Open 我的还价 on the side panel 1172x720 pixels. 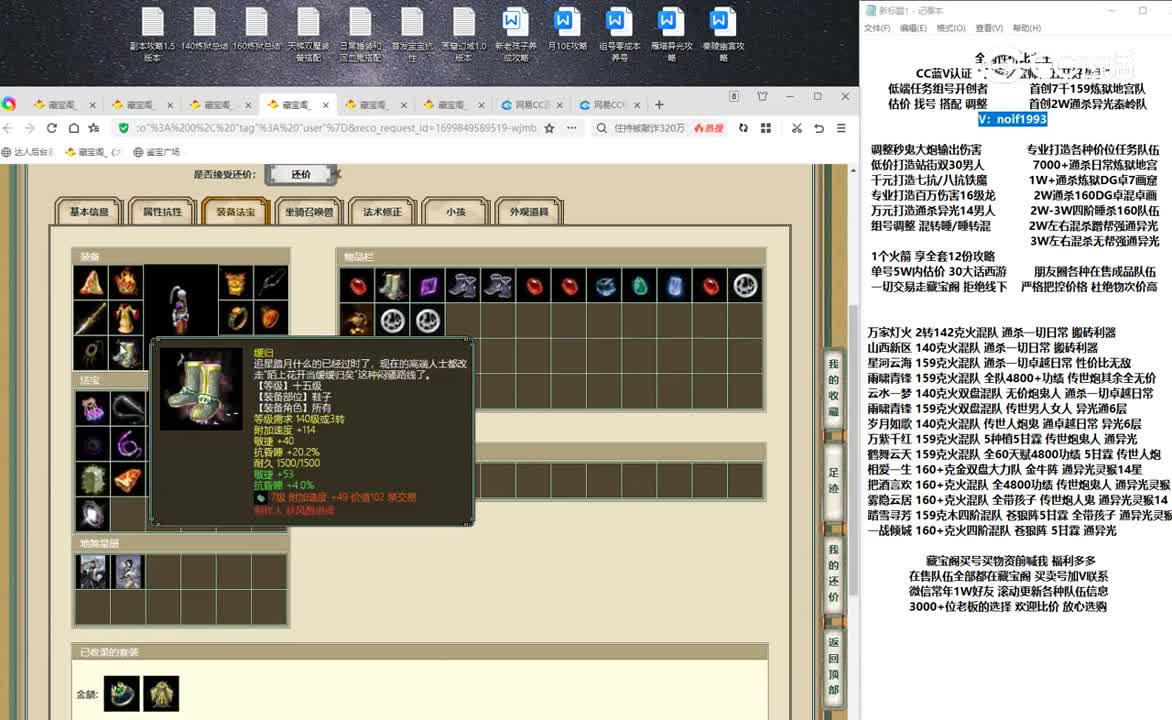pos(833,573)
